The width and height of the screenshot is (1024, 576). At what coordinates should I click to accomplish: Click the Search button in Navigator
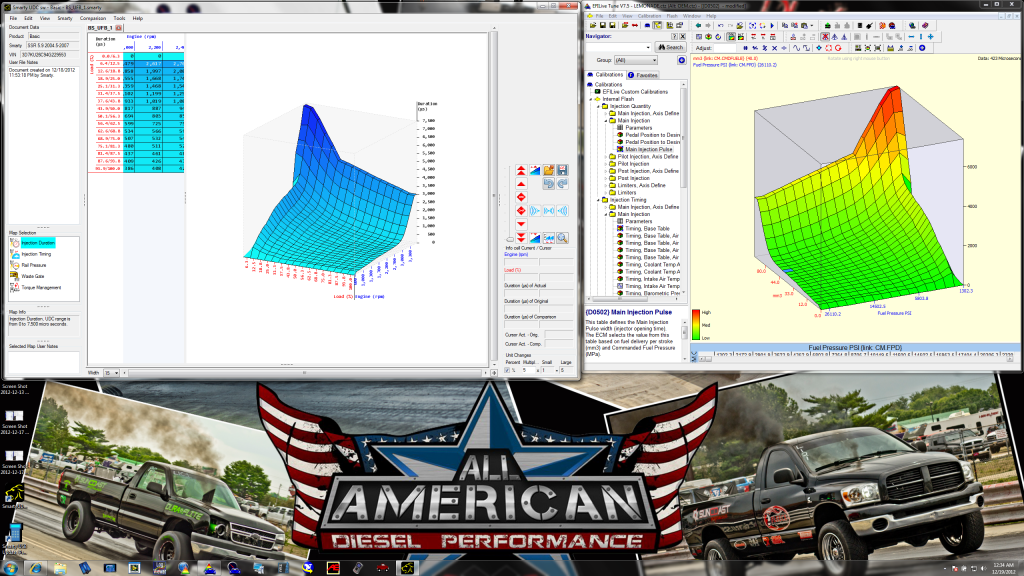pos(671,48)
